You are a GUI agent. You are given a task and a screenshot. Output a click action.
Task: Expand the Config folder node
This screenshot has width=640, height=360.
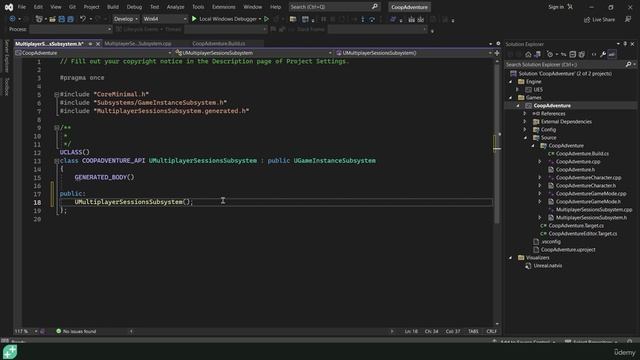click(x=525, y=130)
